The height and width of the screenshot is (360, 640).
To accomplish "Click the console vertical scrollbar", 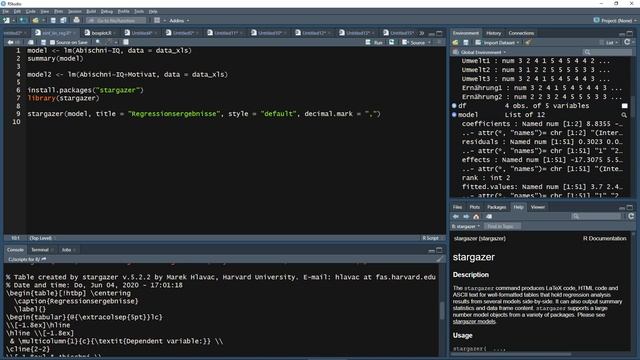I will tap(442, 310).
